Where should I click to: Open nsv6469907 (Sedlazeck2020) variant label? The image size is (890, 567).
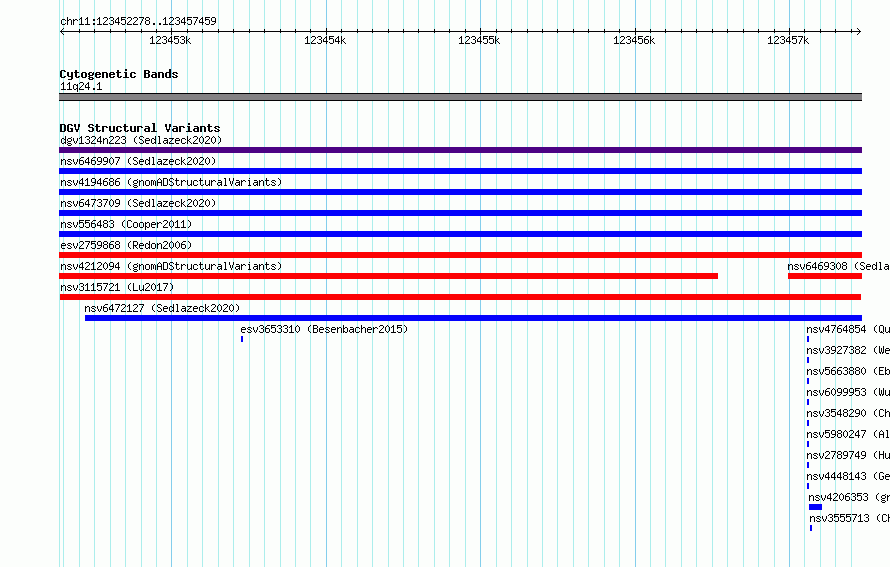[138, 161]
